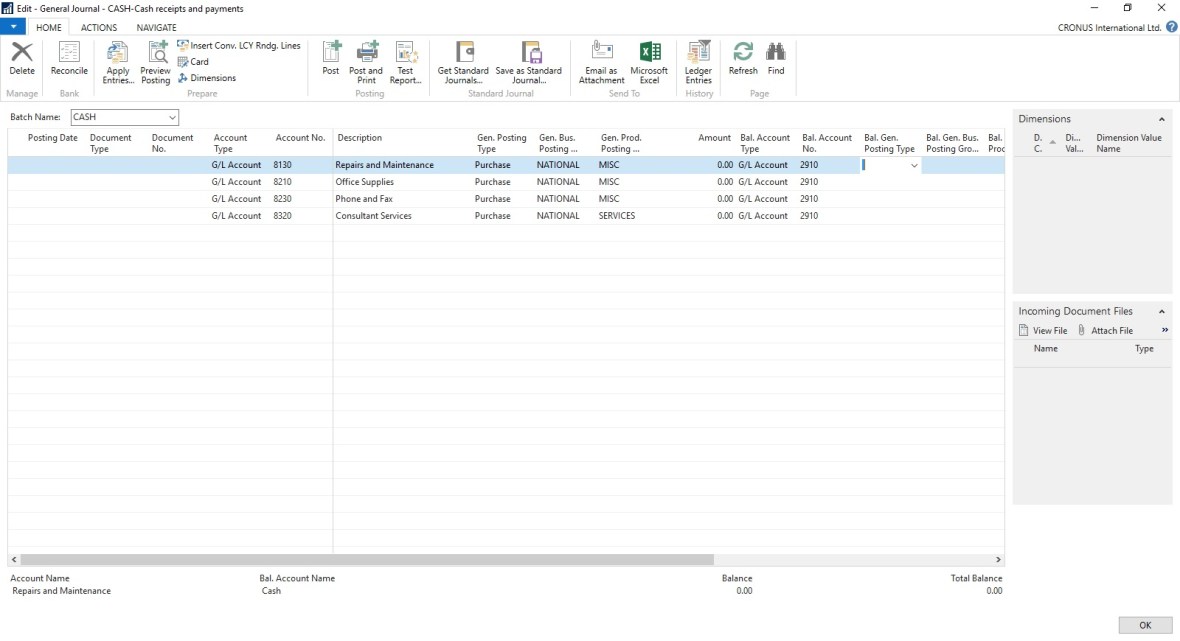The width and height of the screenshot is (1180, 641).
Task: Export to Microsoft Excel
Action: point(649,60)
